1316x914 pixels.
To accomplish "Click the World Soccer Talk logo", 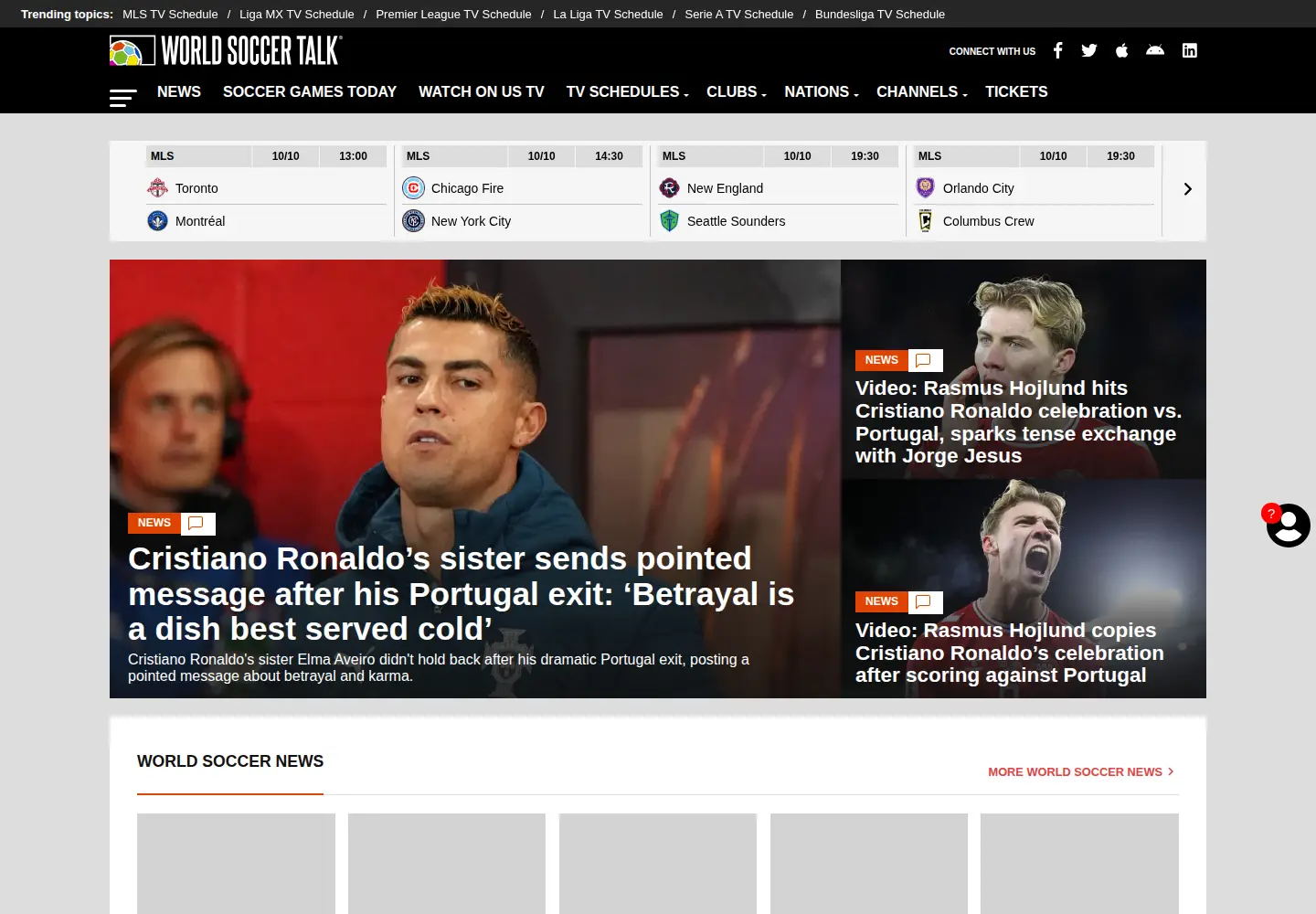I will [x=226, y=50].
